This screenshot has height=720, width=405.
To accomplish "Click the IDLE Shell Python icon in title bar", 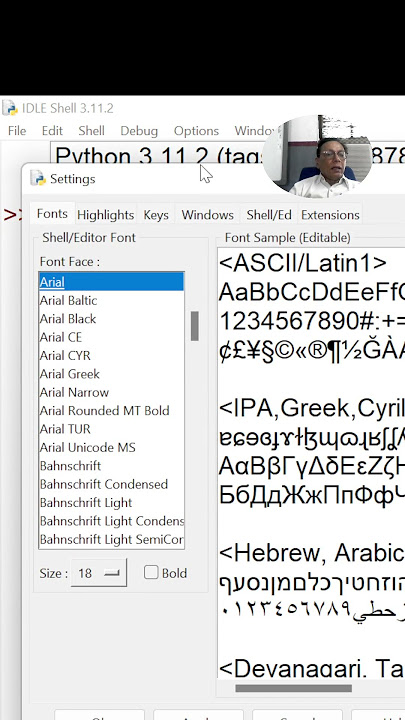I will click(x=10, y=108).
